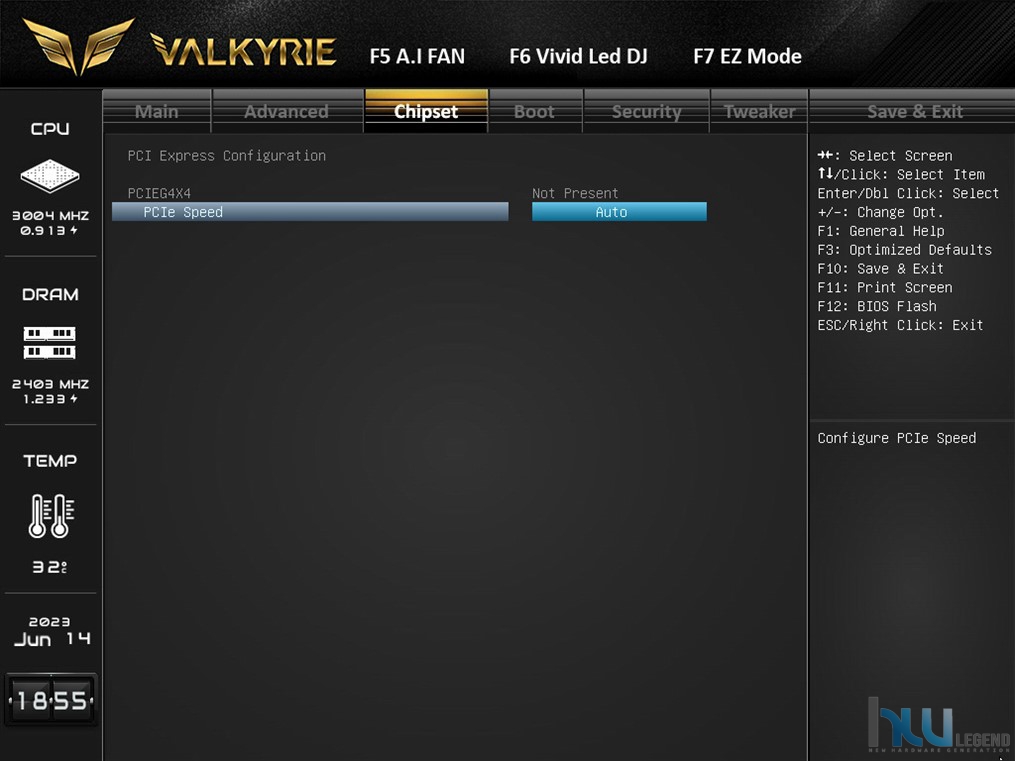Switch to the Tweaker tab
Viewport: 1015px width, 761px height.
click(x=759, y=111)
